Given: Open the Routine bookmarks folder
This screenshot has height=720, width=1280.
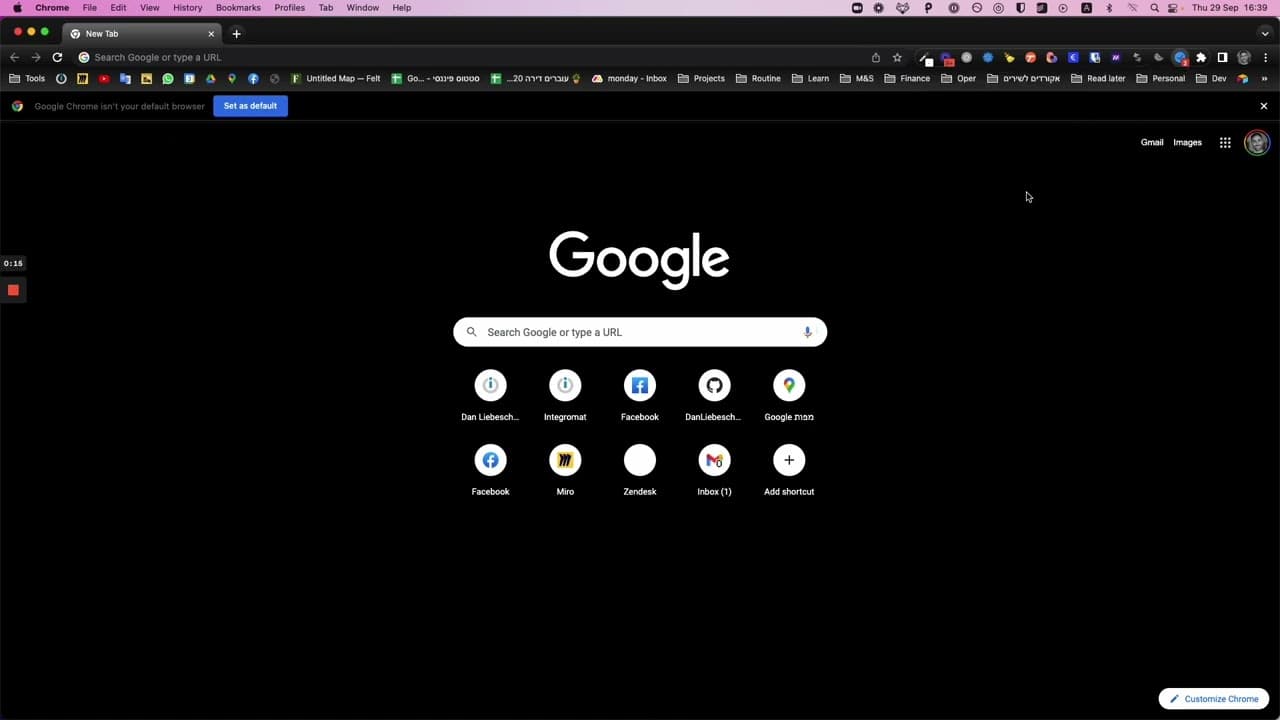Looking at the screenshot, I should 758,79.
